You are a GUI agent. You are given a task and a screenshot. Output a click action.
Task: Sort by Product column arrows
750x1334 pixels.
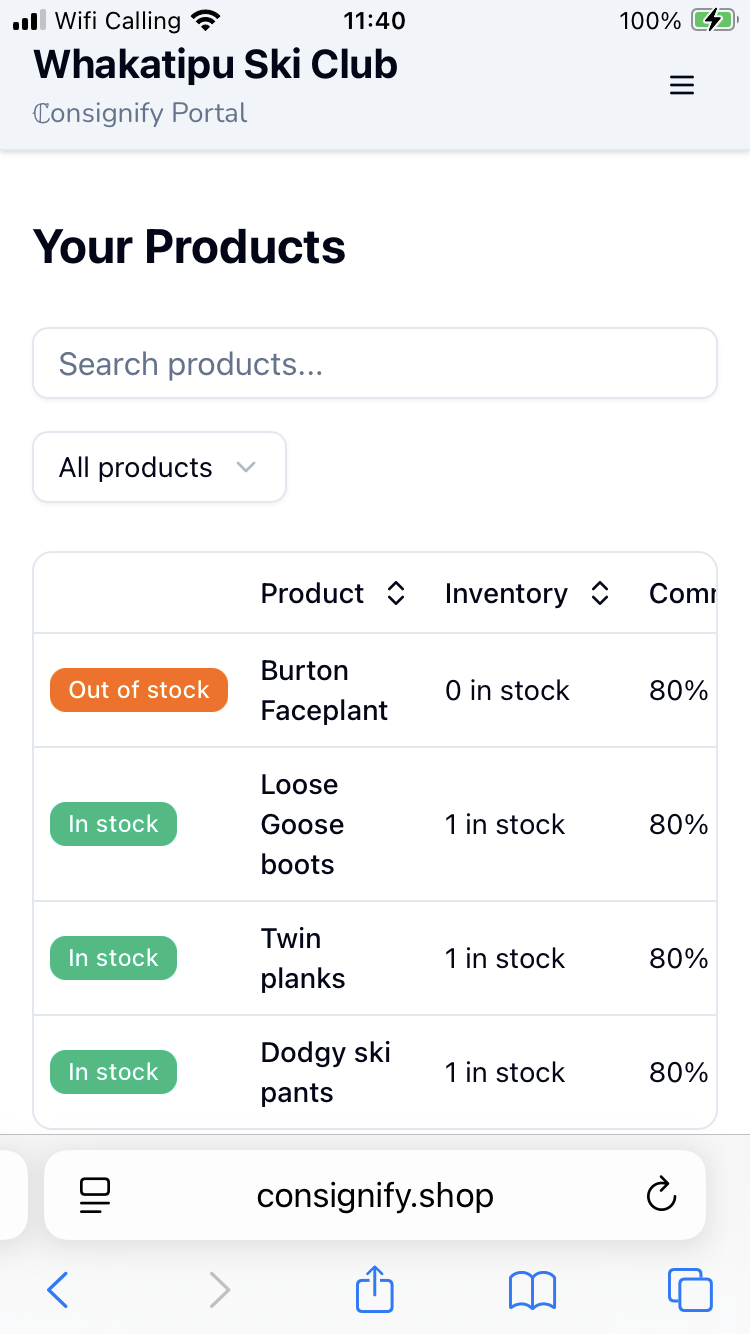click(396, 594)
